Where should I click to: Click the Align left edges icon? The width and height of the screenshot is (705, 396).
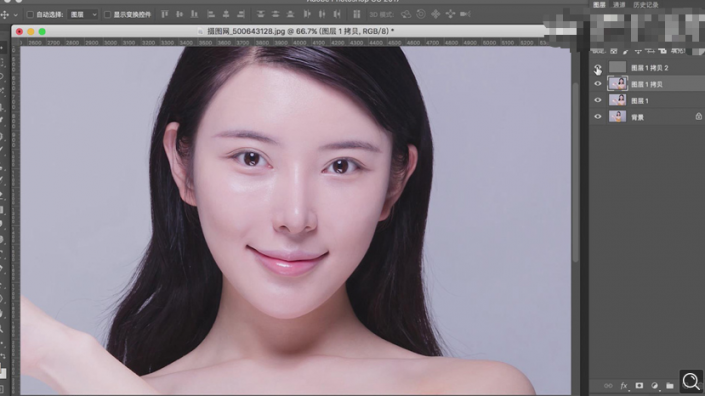tap(211, 14)
